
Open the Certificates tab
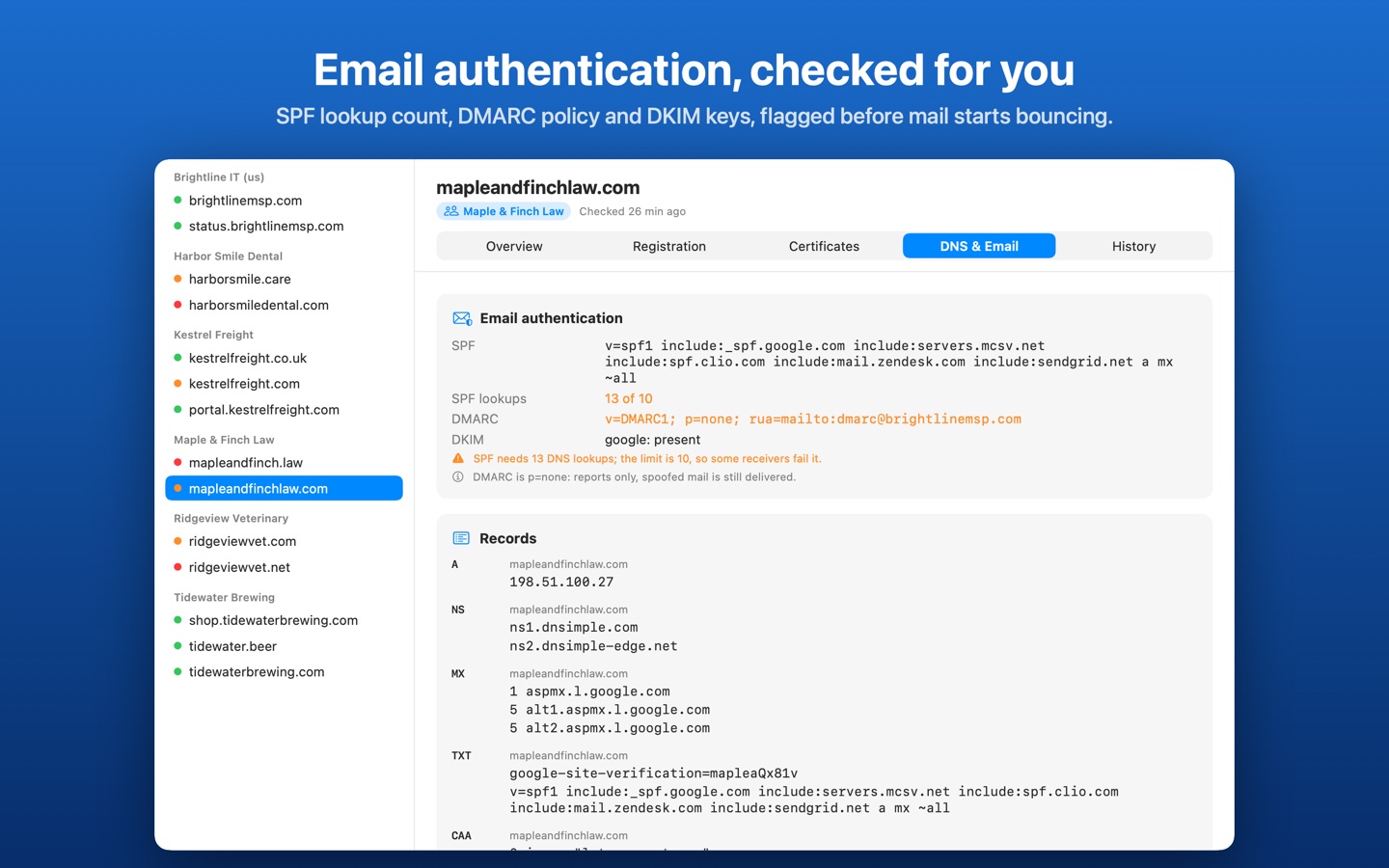824,246
